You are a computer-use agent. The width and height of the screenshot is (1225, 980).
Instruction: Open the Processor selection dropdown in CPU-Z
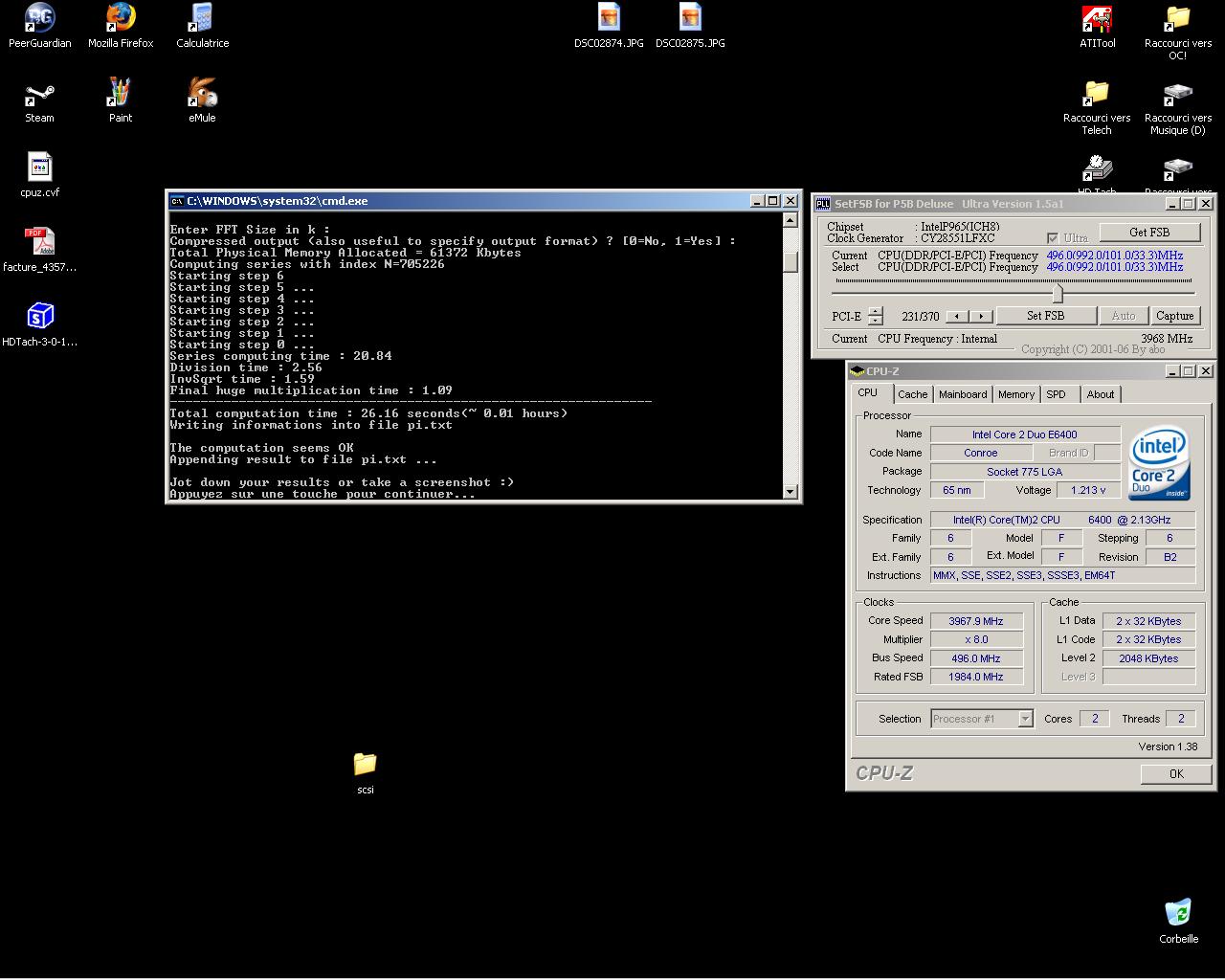(x=1025, y=719)
